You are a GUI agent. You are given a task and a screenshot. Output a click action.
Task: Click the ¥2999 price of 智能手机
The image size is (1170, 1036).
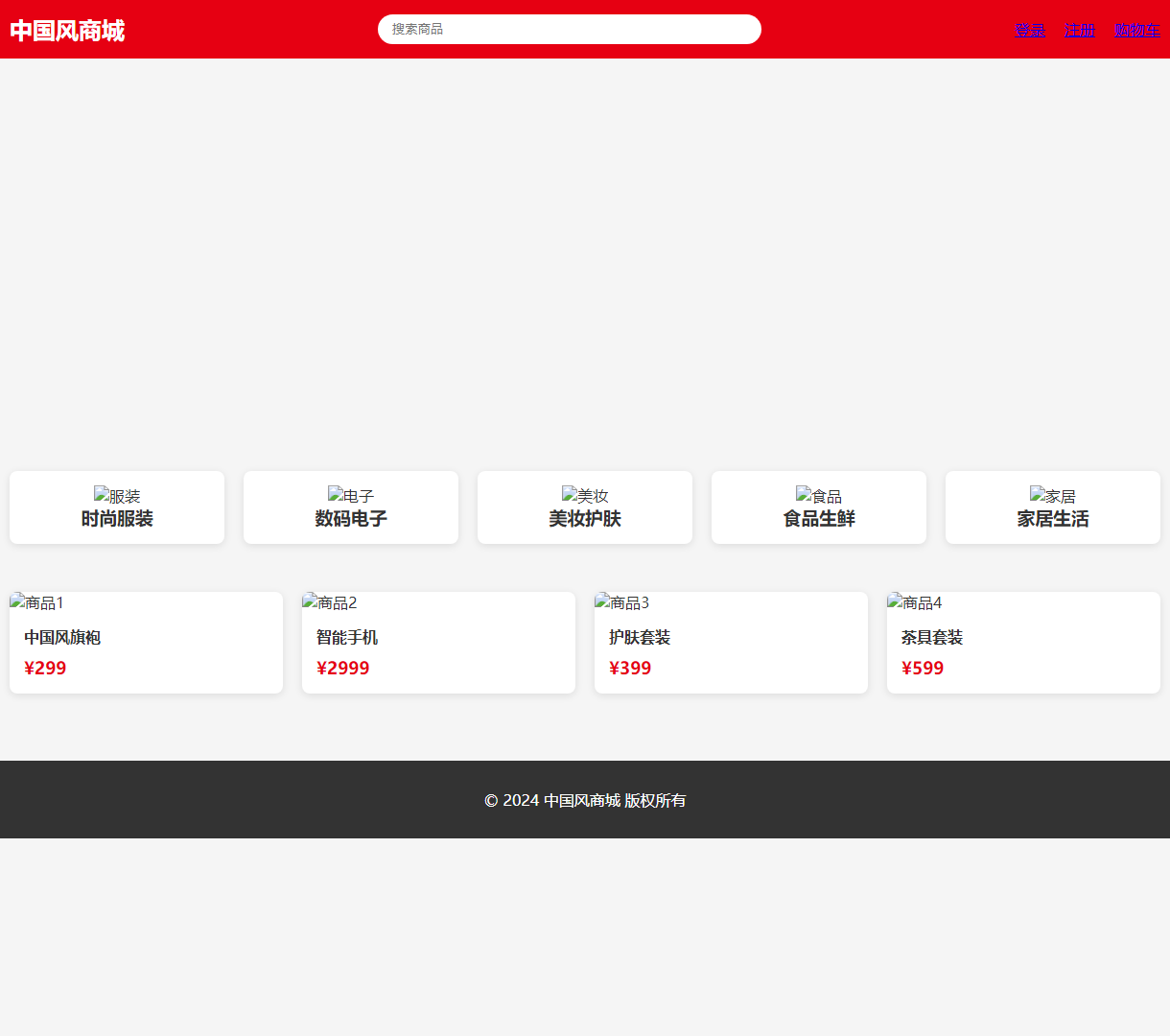(x=342, y=668)
